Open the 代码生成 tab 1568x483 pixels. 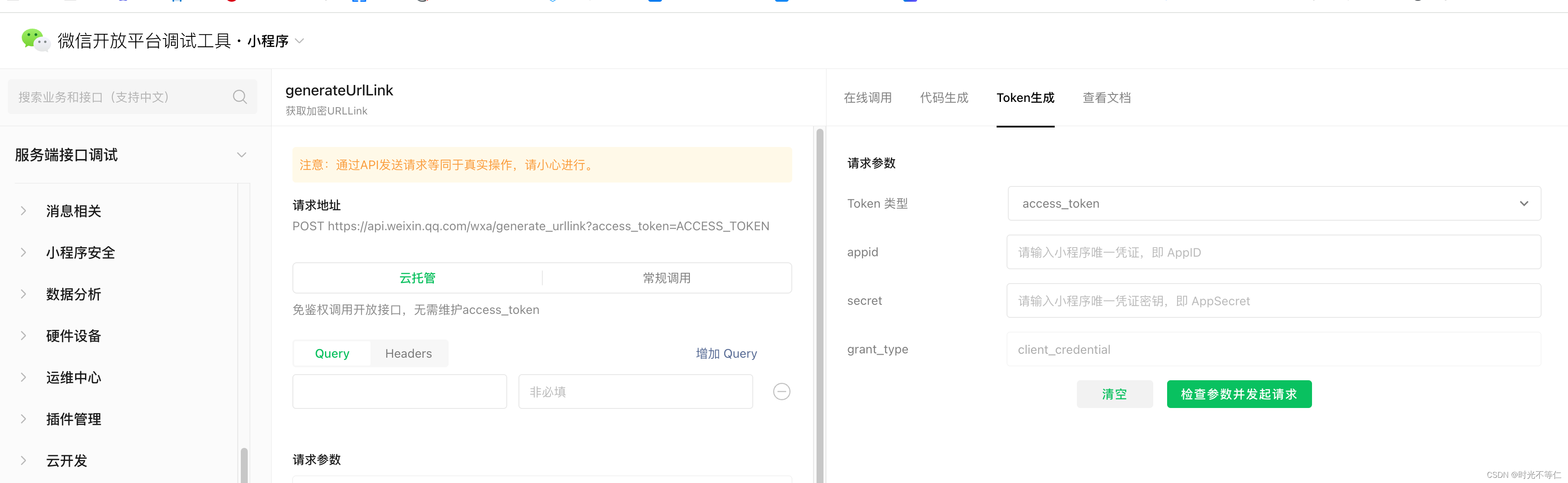click(944, 98)
